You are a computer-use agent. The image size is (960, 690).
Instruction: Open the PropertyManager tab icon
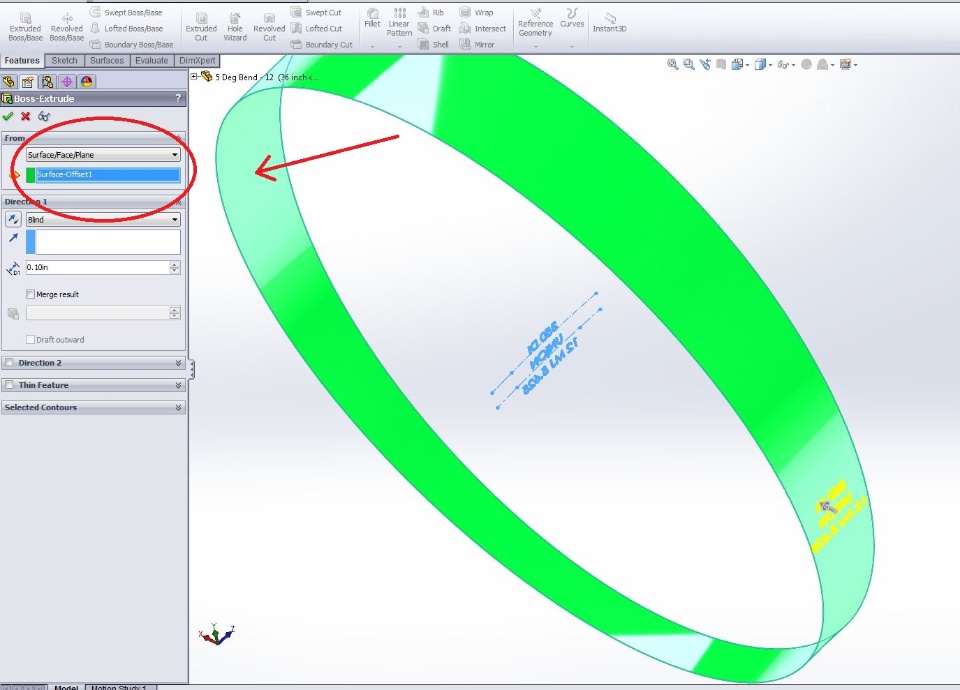[28, 81]
